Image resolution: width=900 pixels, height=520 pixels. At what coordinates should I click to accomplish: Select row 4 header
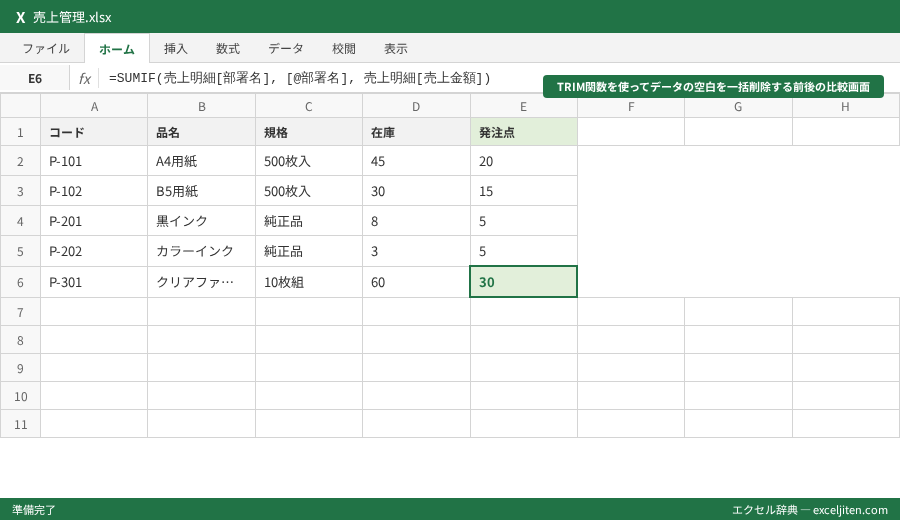click(20, 221)
